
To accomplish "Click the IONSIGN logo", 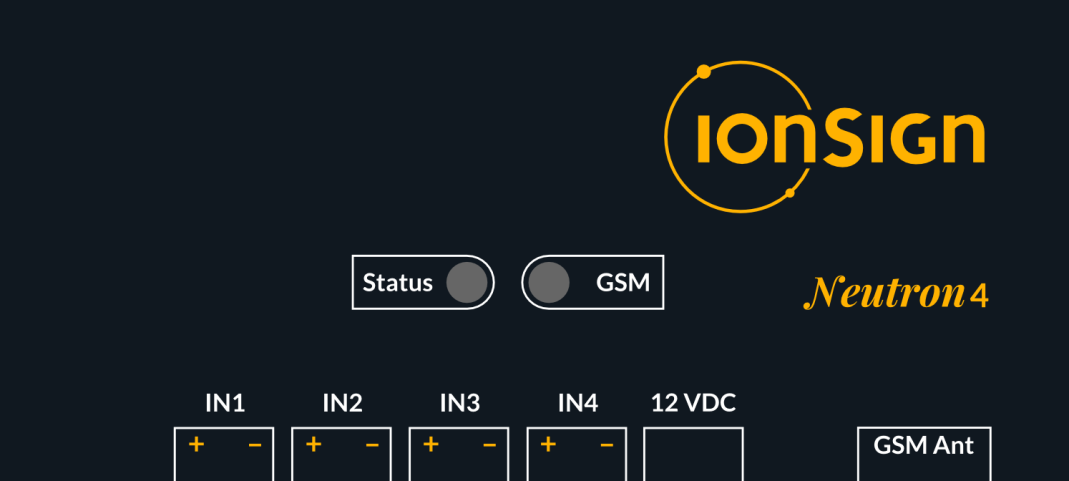I will click(x=824, y=137).
